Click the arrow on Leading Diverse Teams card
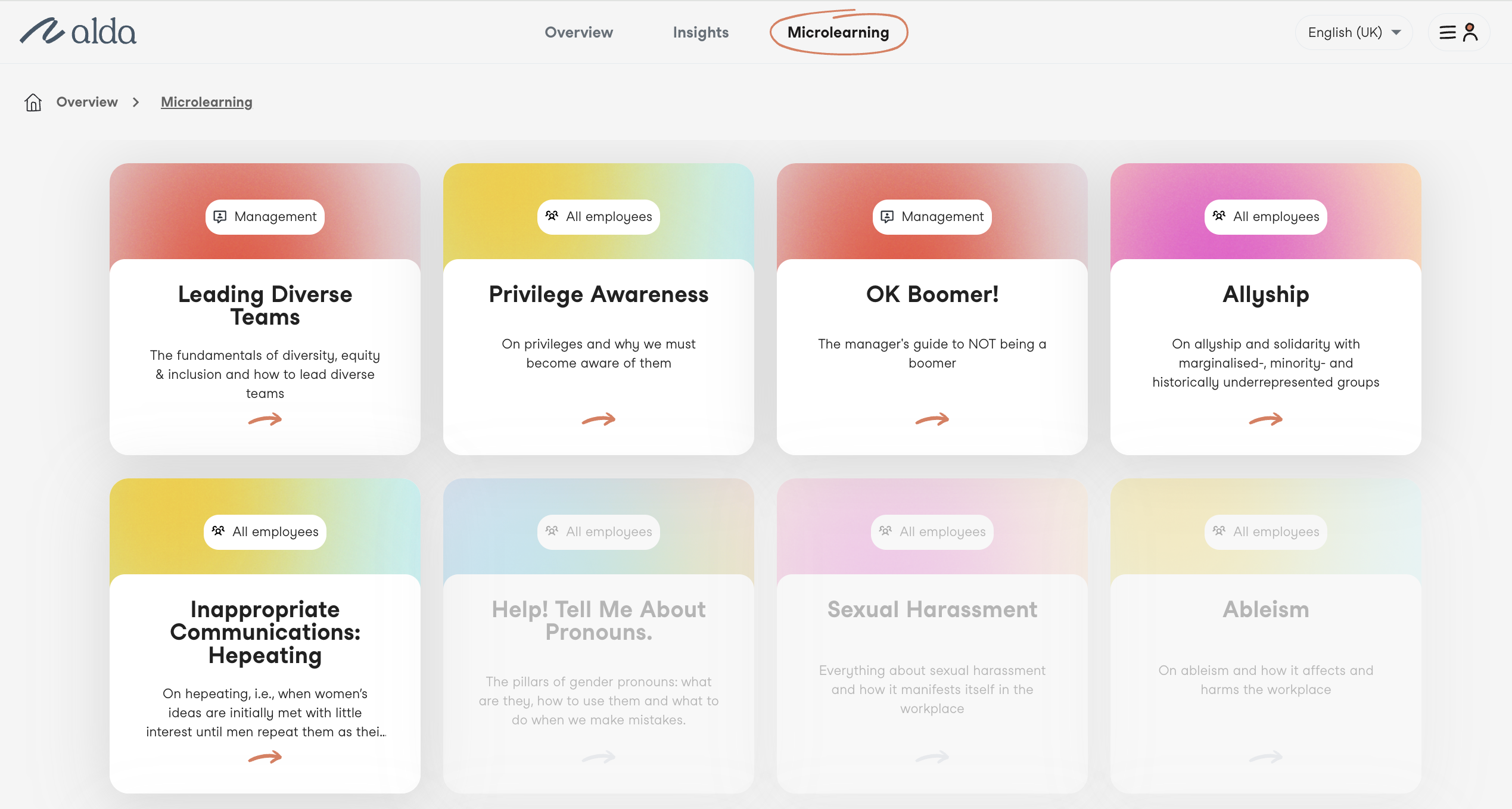Screen dimensions: 1512x809 (x=265, y=419)
